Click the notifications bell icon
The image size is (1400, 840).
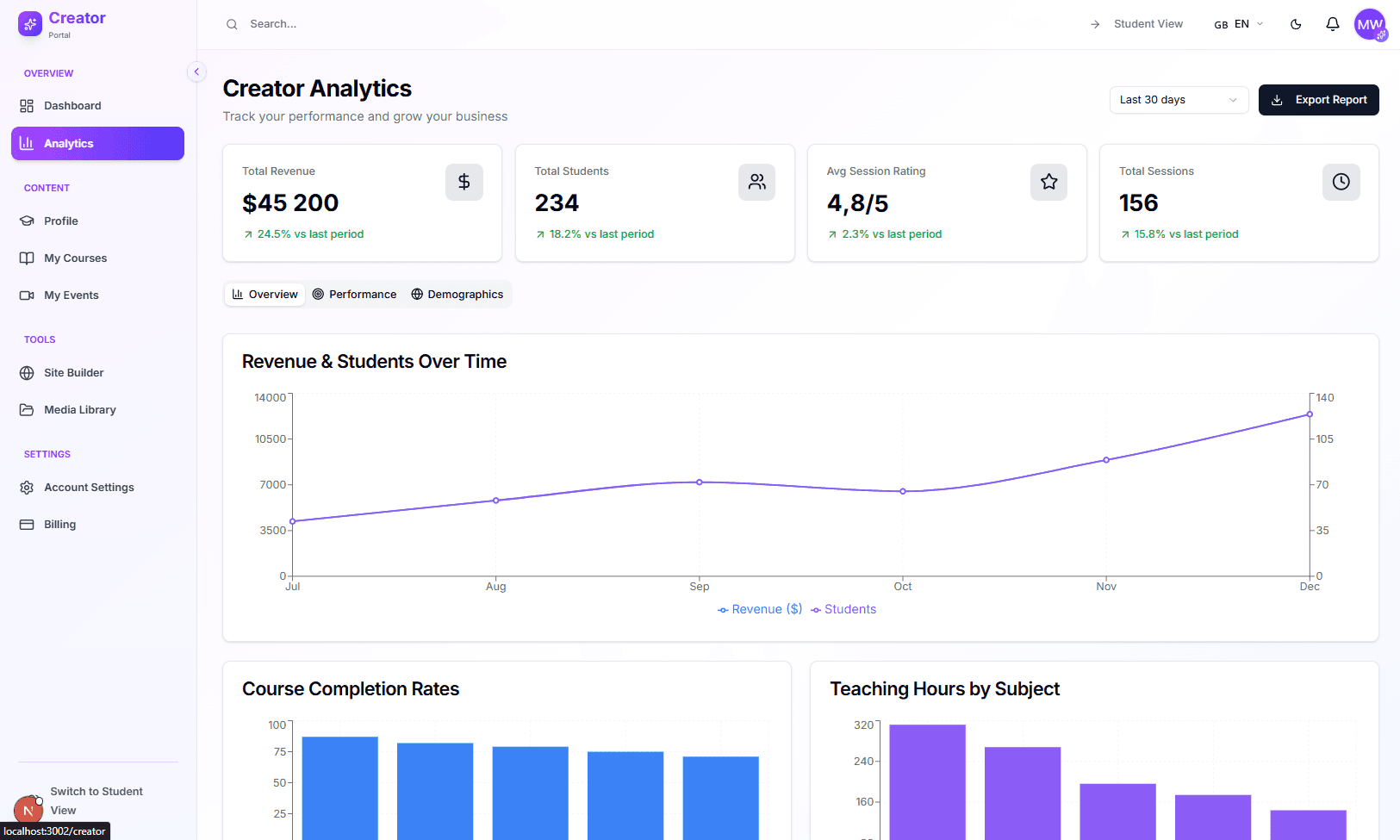coord(1332,24)
